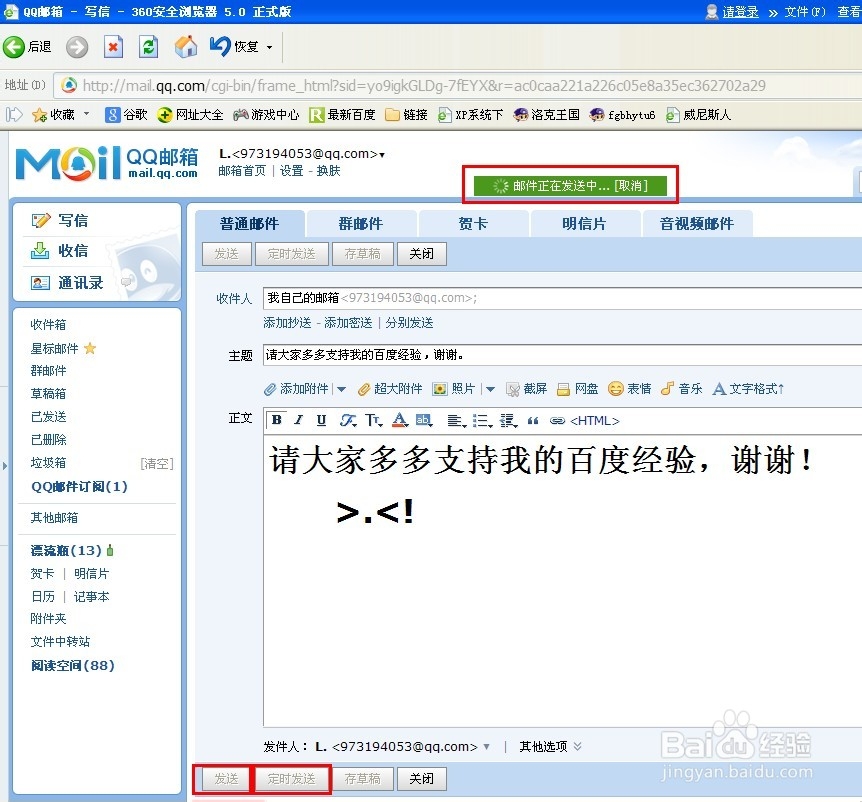
Task: Toggle italic formatting
Action: pyautogui.click(x=298, y=420)
